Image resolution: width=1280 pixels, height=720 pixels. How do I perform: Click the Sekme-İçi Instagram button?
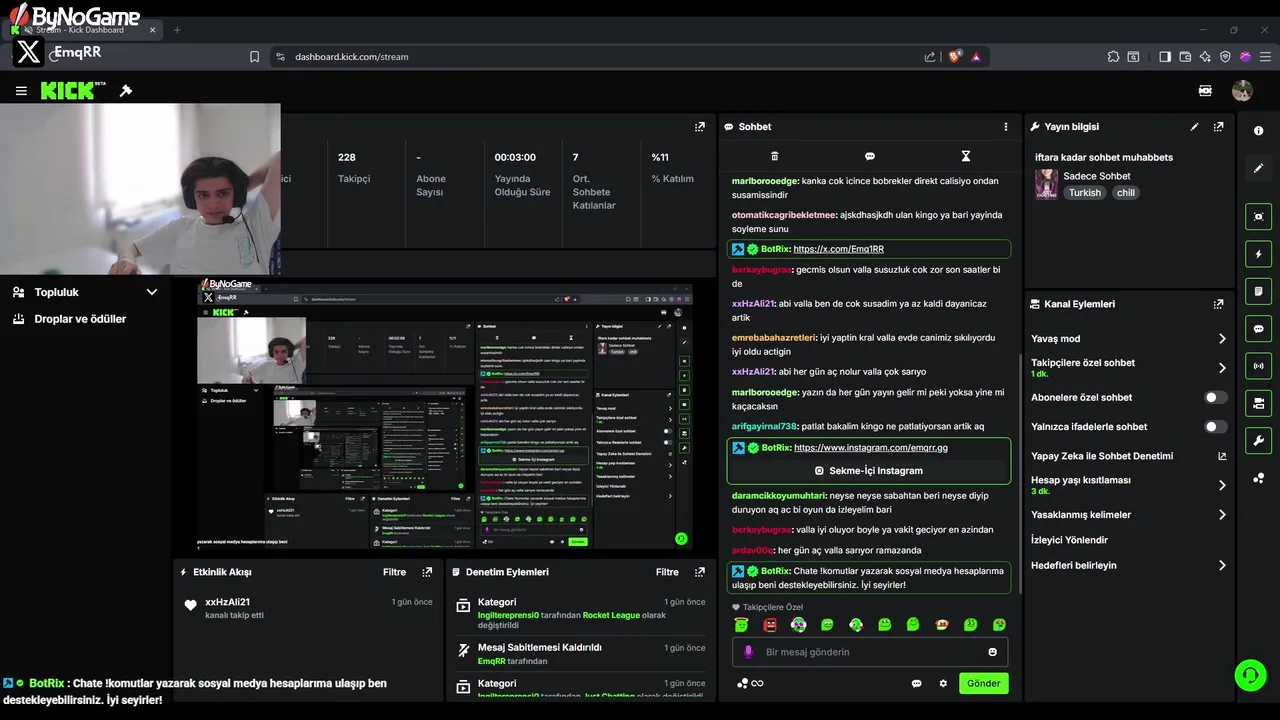869,470
